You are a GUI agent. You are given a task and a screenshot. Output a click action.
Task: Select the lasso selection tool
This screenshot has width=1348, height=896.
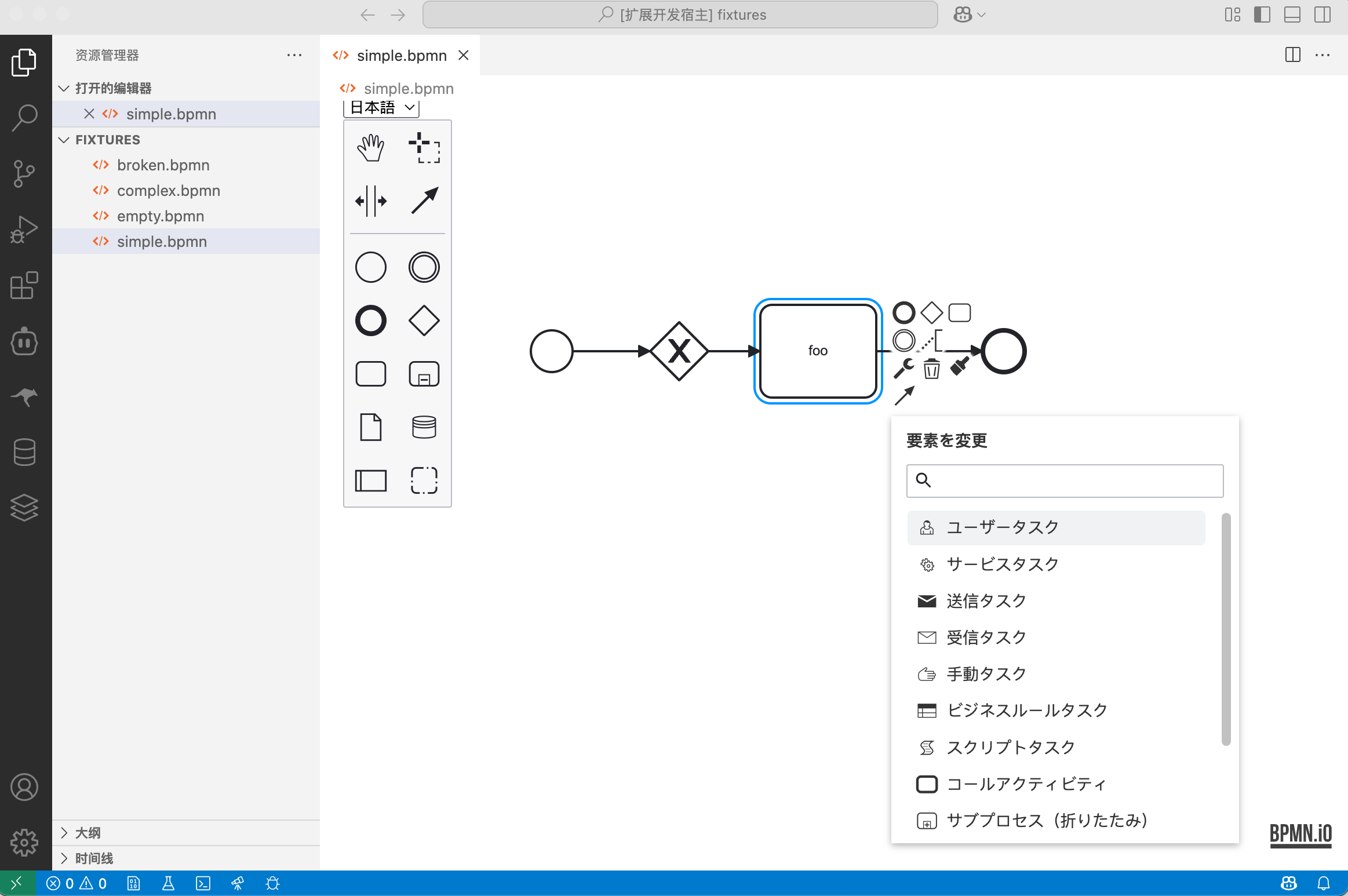click(424, 148)
